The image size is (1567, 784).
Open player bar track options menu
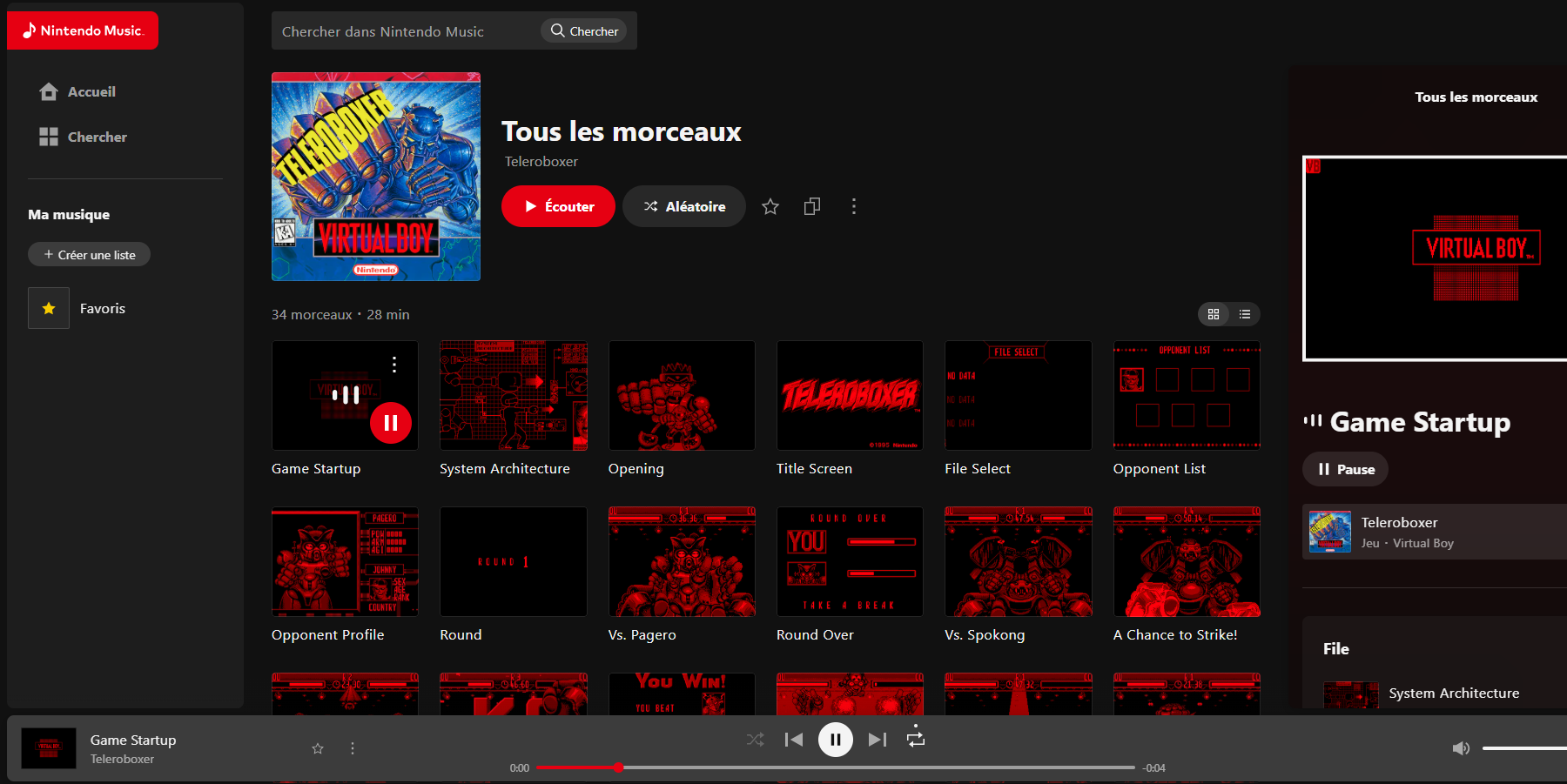pos(353,748)
